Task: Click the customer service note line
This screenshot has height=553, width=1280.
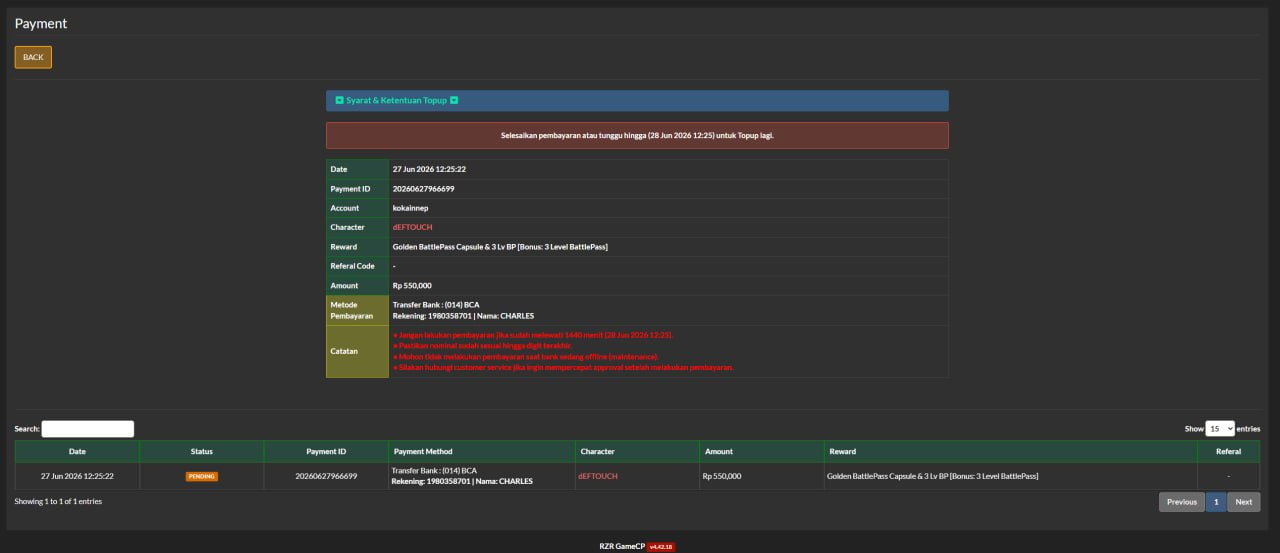Action: pyautogui.click(x=564, y=367)
